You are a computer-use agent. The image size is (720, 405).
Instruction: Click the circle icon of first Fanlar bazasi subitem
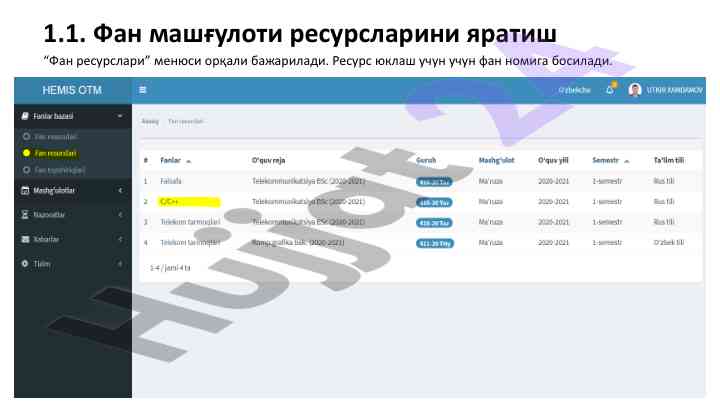[x=26, y=136]
